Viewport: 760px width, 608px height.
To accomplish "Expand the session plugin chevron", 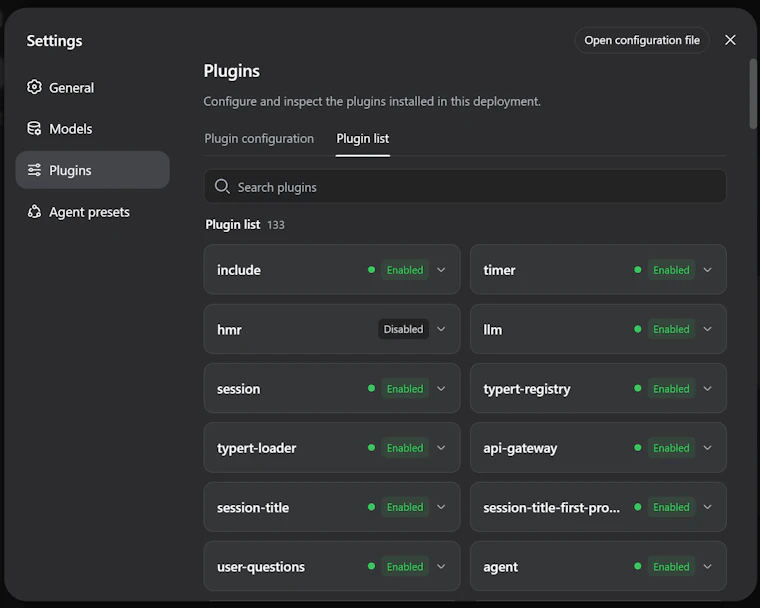I will tap(441, 389).
